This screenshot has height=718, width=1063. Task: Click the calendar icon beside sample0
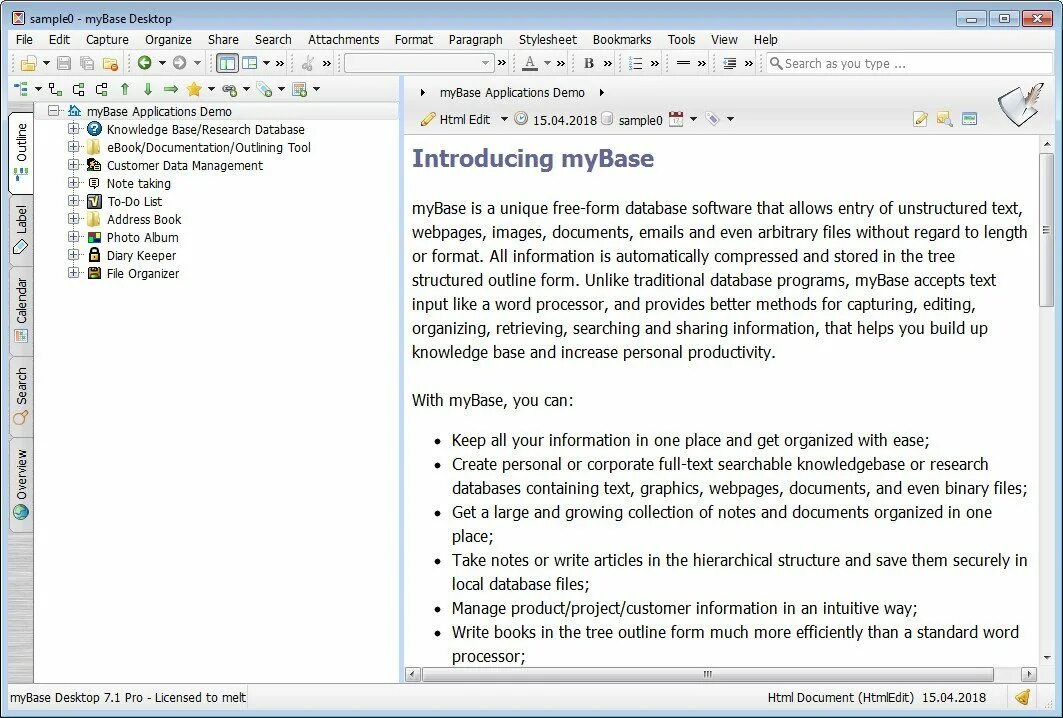[x=676, y=119]
